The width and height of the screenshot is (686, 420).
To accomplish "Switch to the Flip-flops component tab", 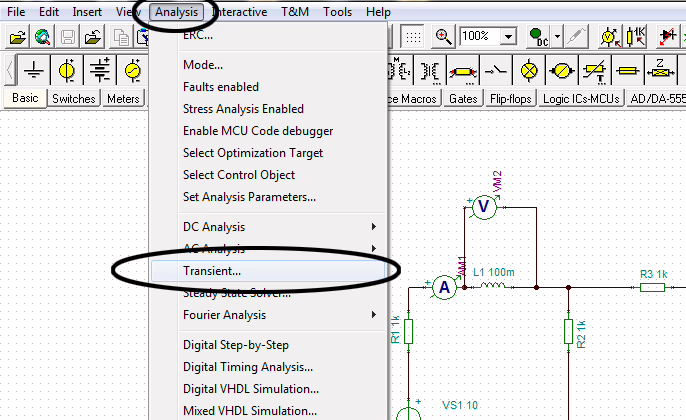I will click(x=510, y=99).
